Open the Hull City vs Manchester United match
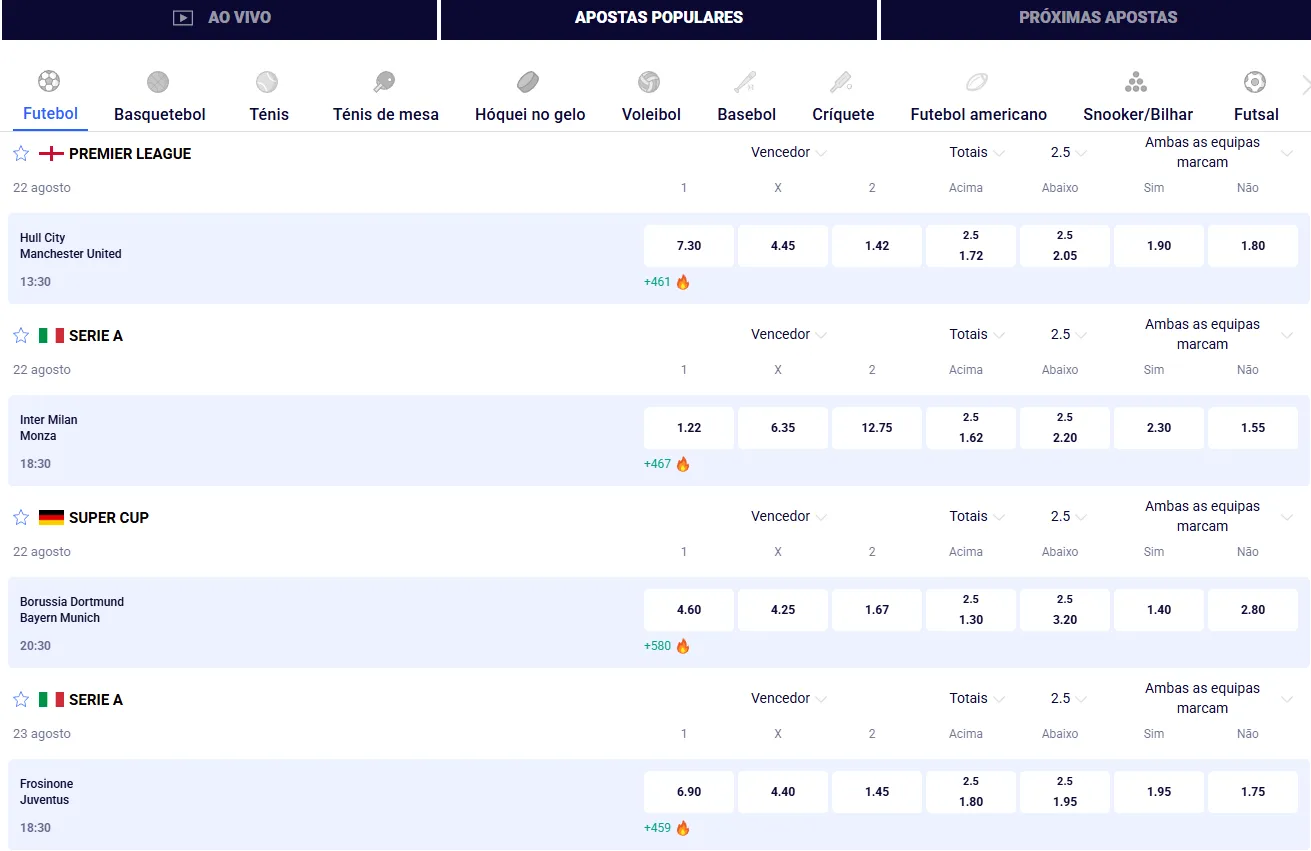 click(x=71, y=246)
